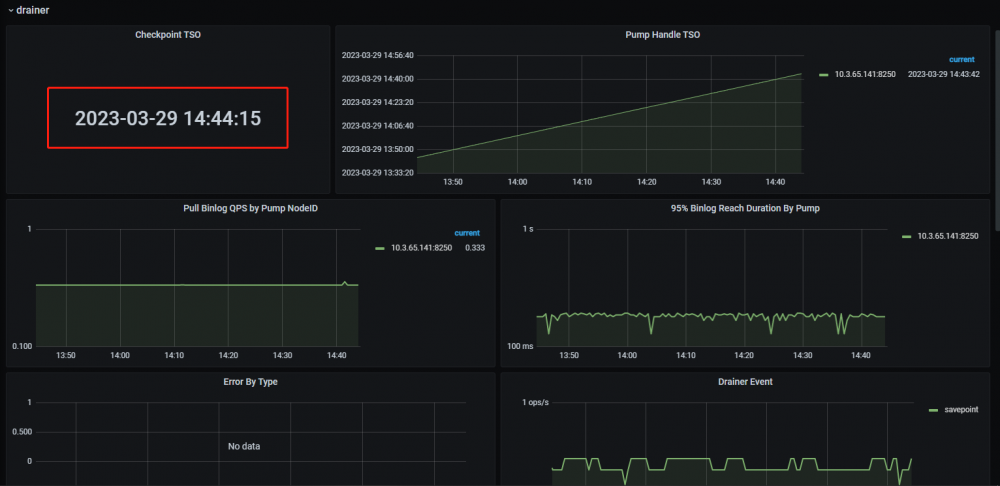
Task: Open the Checkpoint TSO panel title menu
Action: click(x=167, y=35)
